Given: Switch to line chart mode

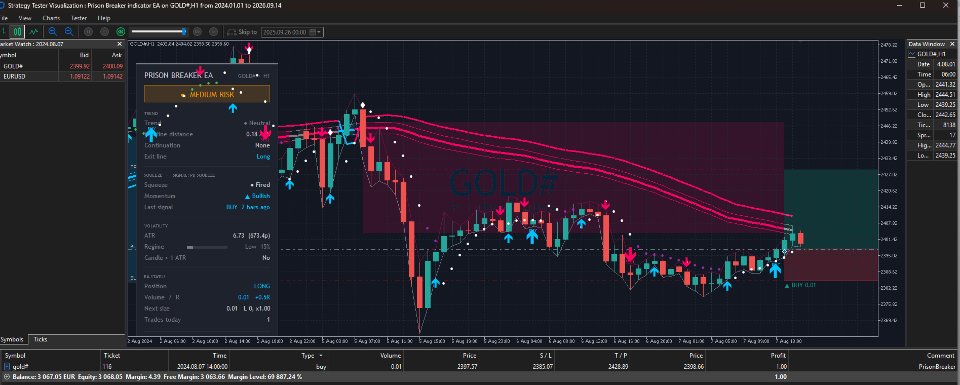Looking at the screenshot, I should tap(34, 31).
